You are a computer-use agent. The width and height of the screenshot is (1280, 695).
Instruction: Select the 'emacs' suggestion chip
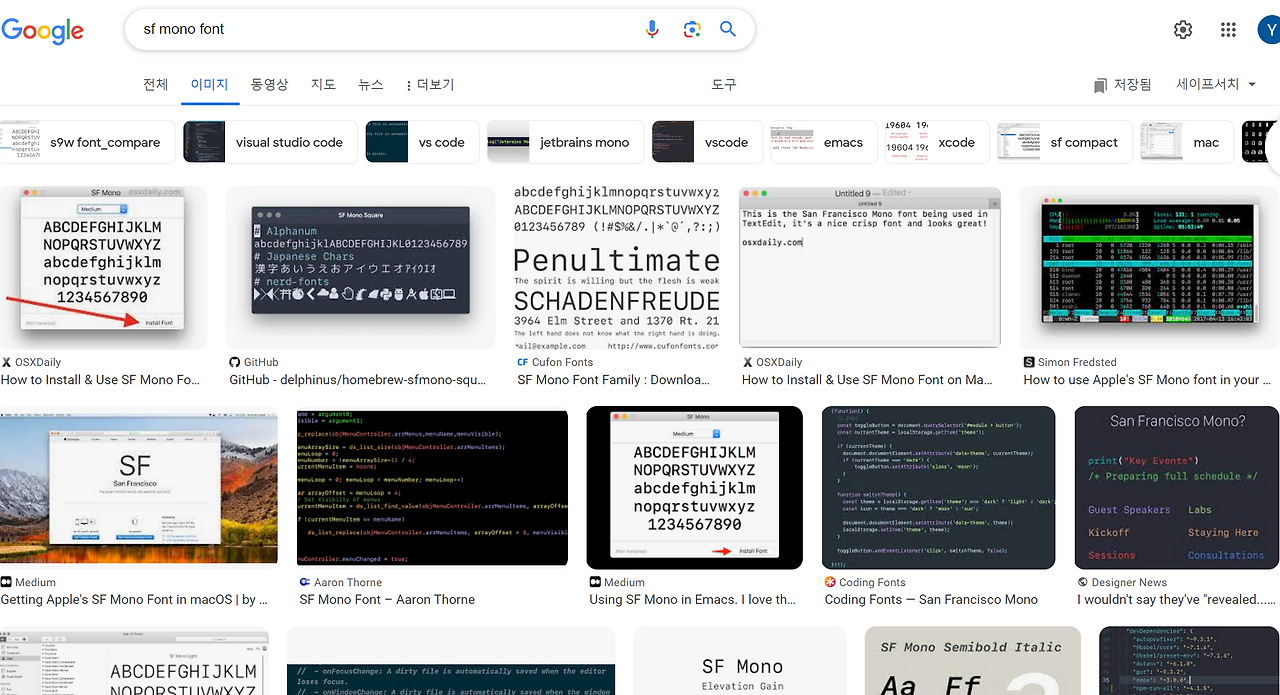(823, 142)
